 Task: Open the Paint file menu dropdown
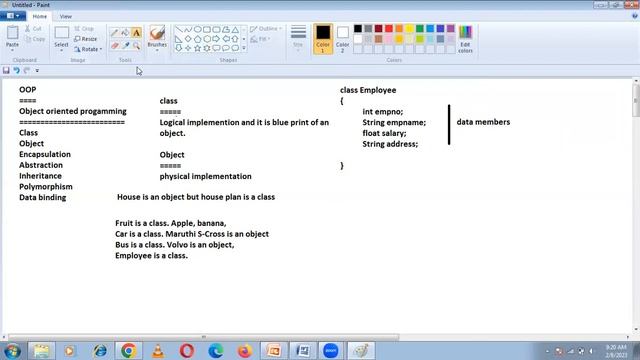13,16
